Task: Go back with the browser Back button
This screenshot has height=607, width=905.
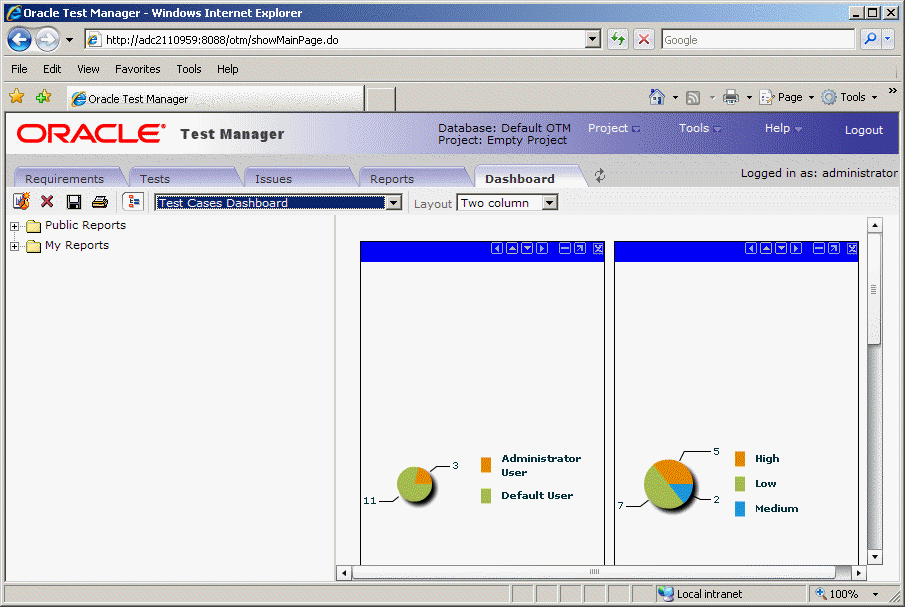Action: 20,40
